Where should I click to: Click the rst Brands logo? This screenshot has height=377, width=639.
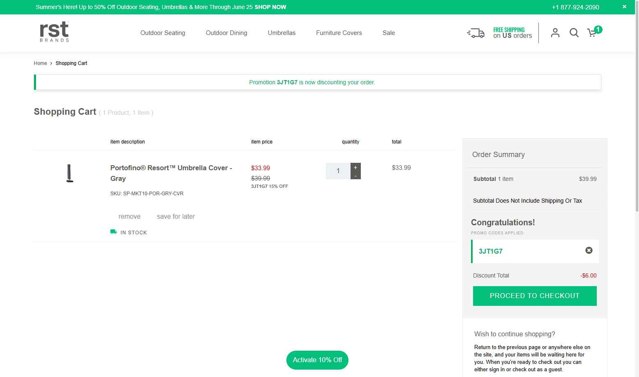coord(54,31)
